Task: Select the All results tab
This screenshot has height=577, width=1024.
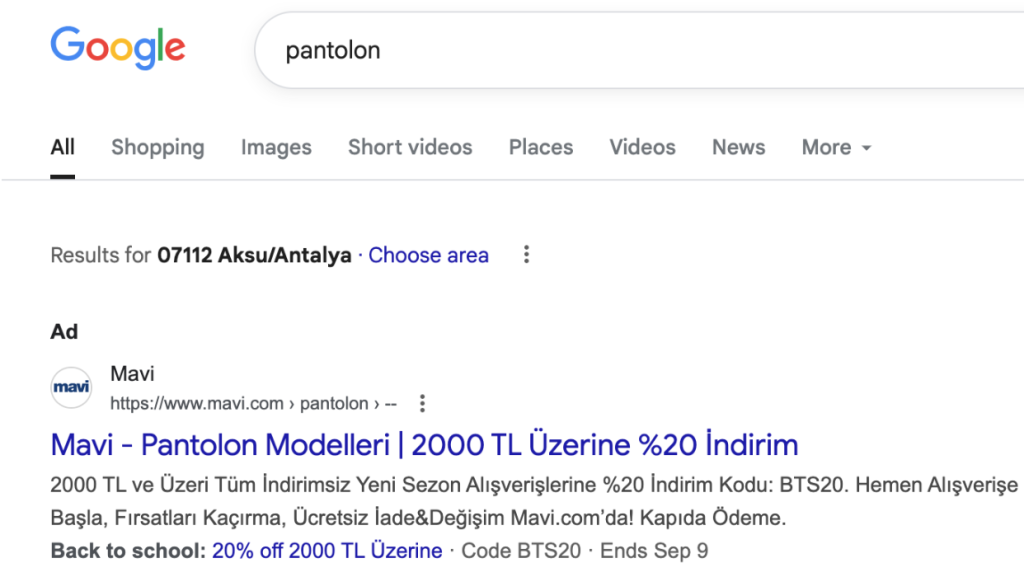Action: (x=63, y=147)
